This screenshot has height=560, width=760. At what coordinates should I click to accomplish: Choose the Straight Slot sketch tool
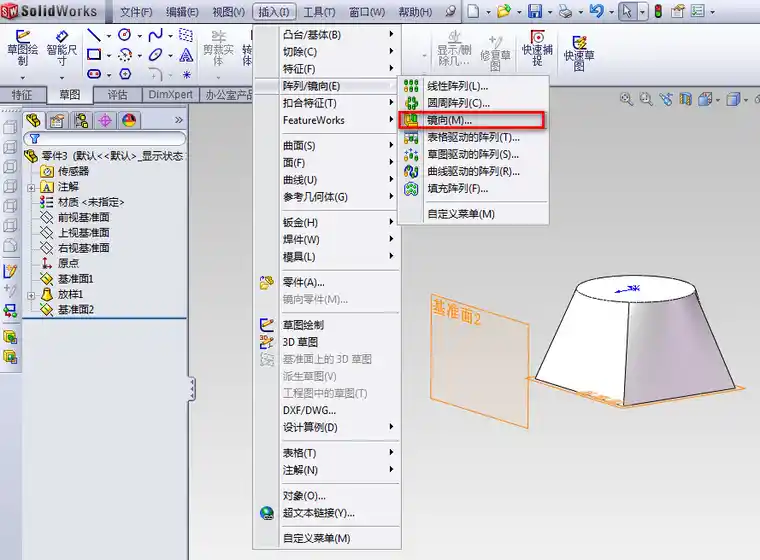[94, 74]
